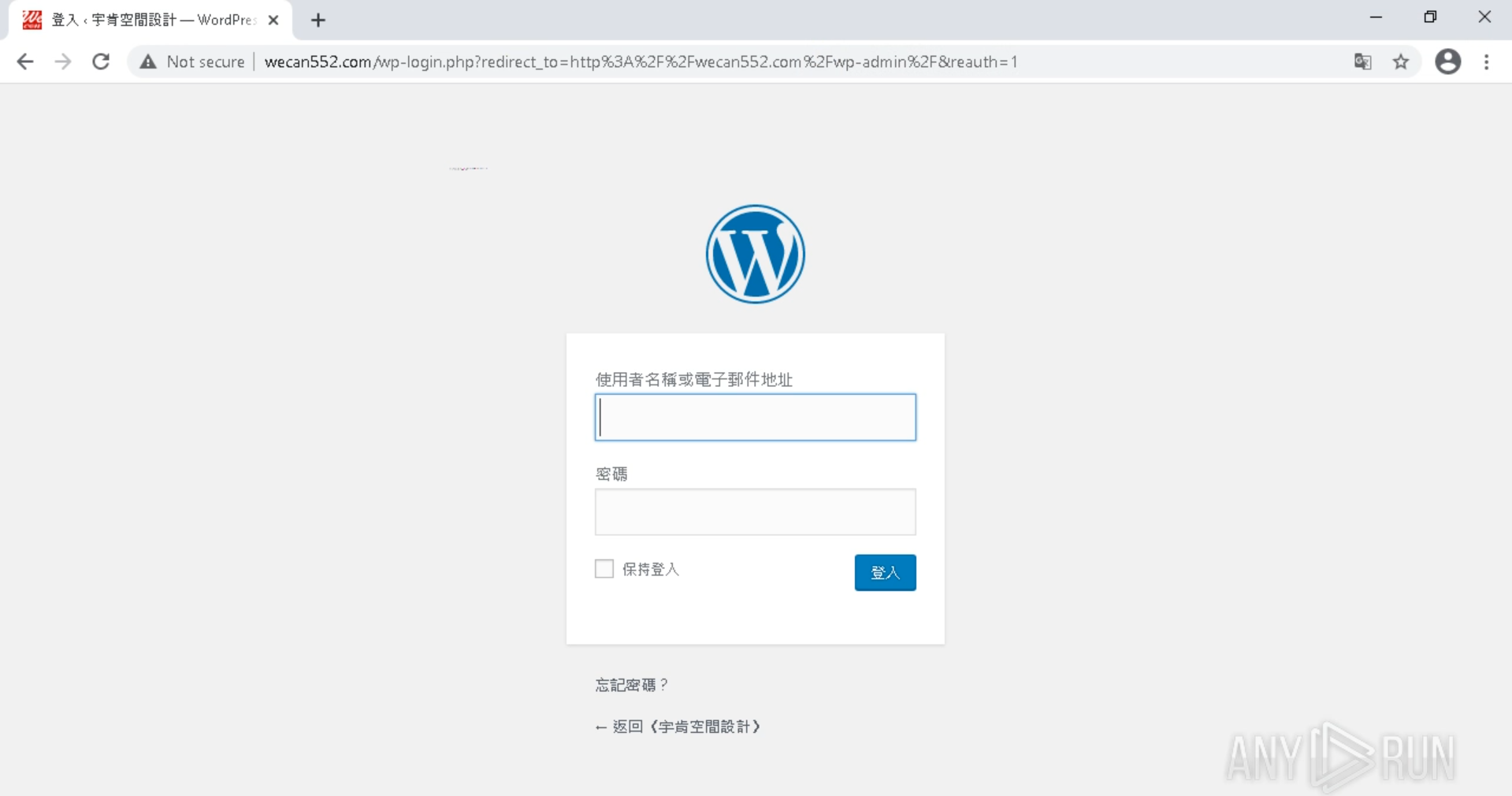Image resolution: width=1512 pixels, height=796 pixels.
Task: Close the Chrome window
Action: pos(1484,17)
